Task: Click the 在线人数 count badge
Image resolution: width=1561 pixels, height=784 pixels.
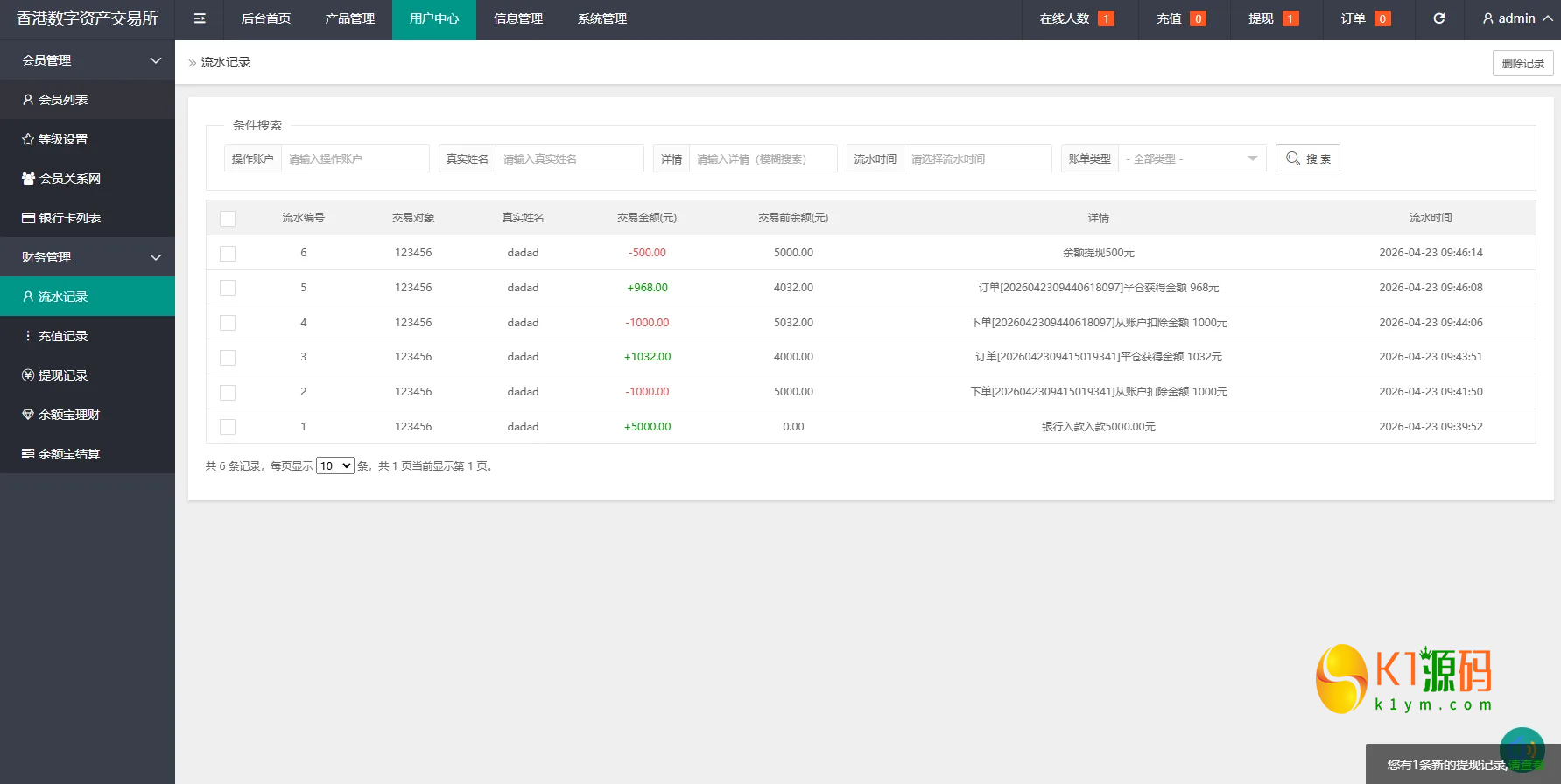Action: pos(1106,18)
